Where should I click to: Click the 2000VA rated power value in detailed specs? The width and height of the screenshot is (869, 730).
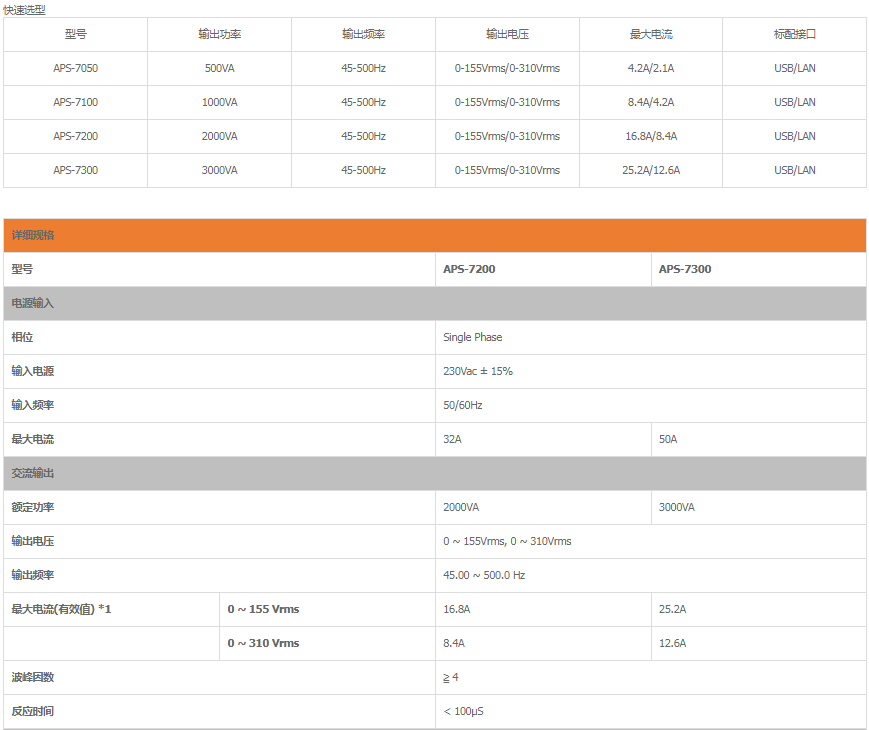click(x=461, y=507)
